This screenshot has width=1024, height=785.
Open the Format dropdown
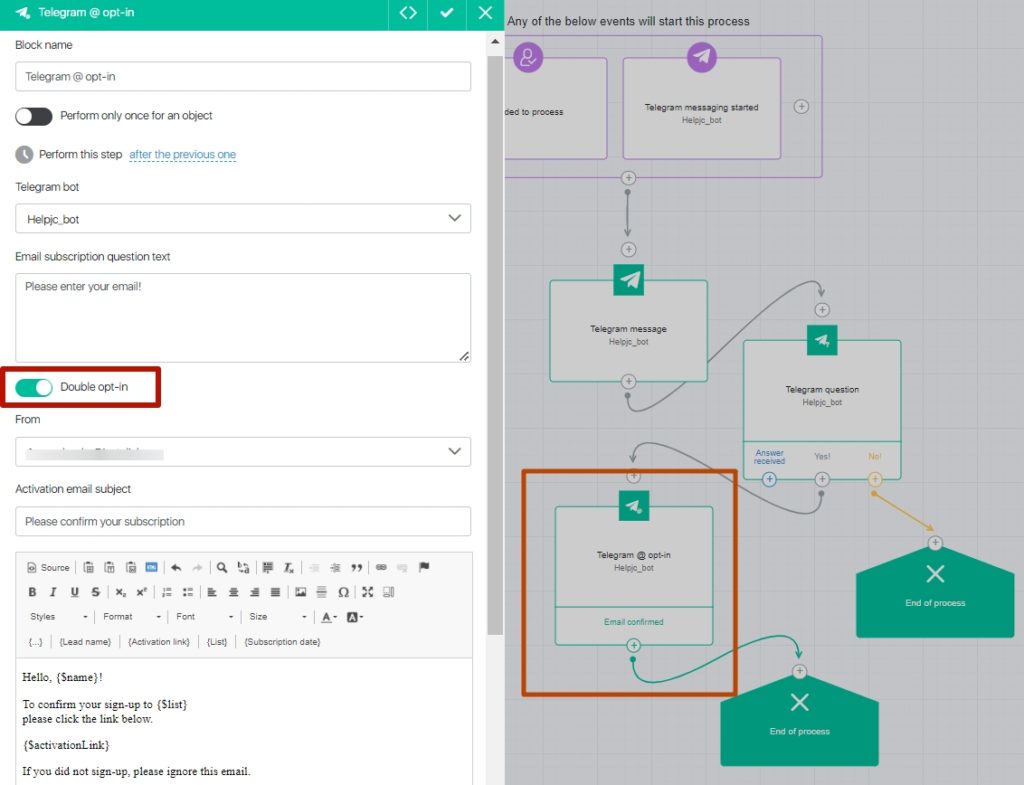[x=131, y=617]
